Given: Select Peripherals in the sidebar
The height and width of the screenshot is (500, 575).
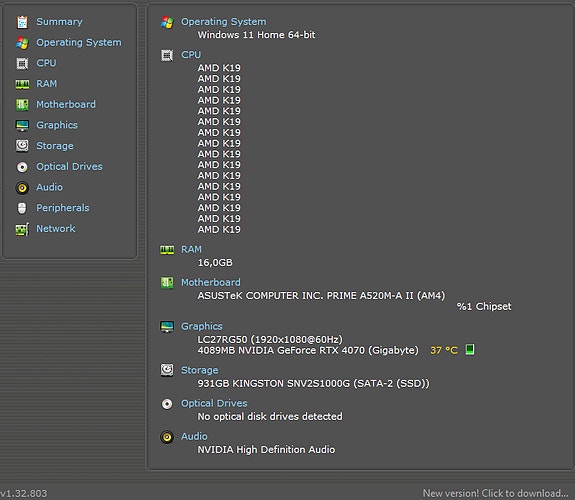Looking at the screenshot, I should 63,208.
